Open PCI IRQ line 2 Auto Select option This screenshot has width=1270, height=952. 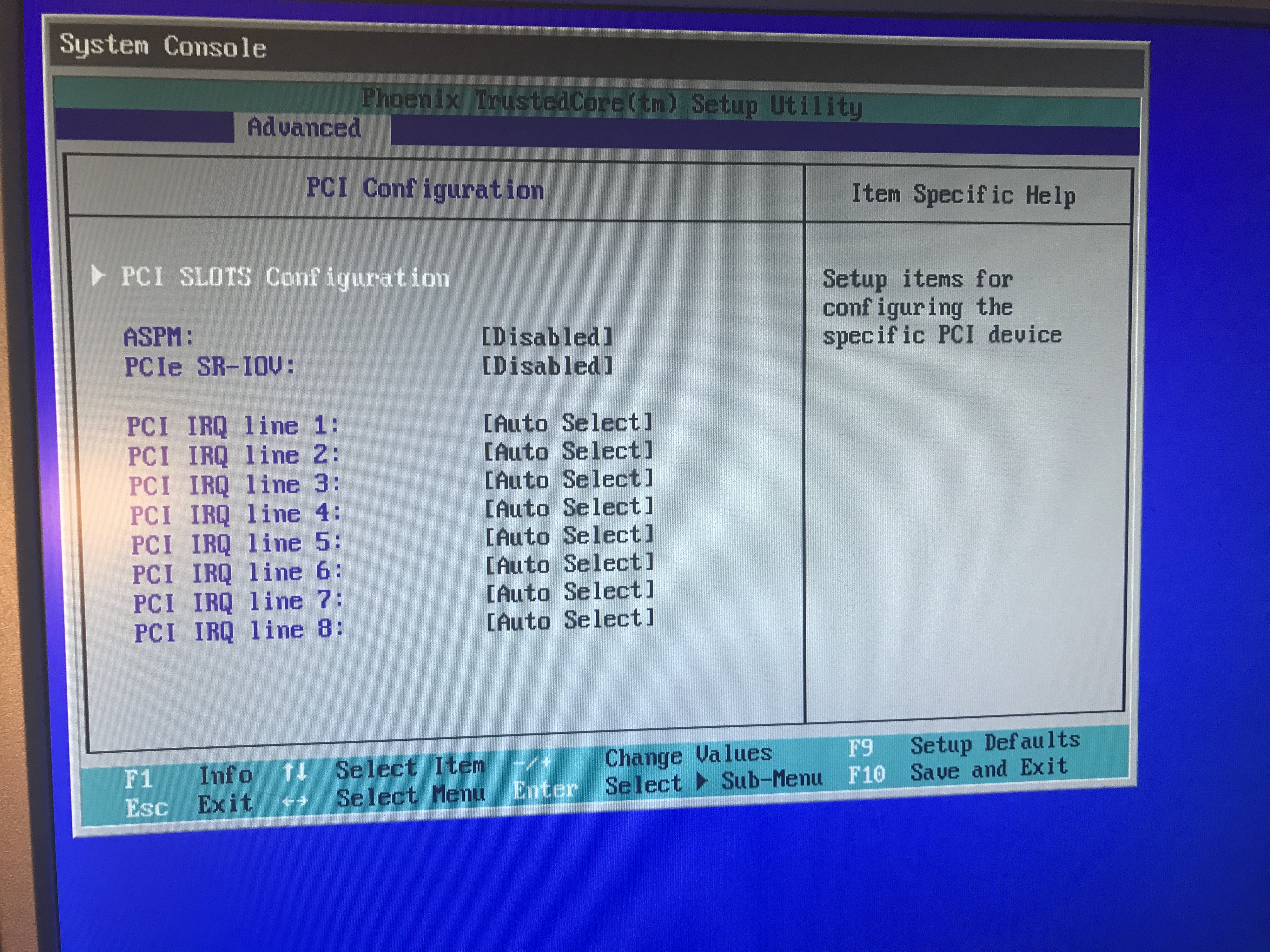click(x=568, y=452)
